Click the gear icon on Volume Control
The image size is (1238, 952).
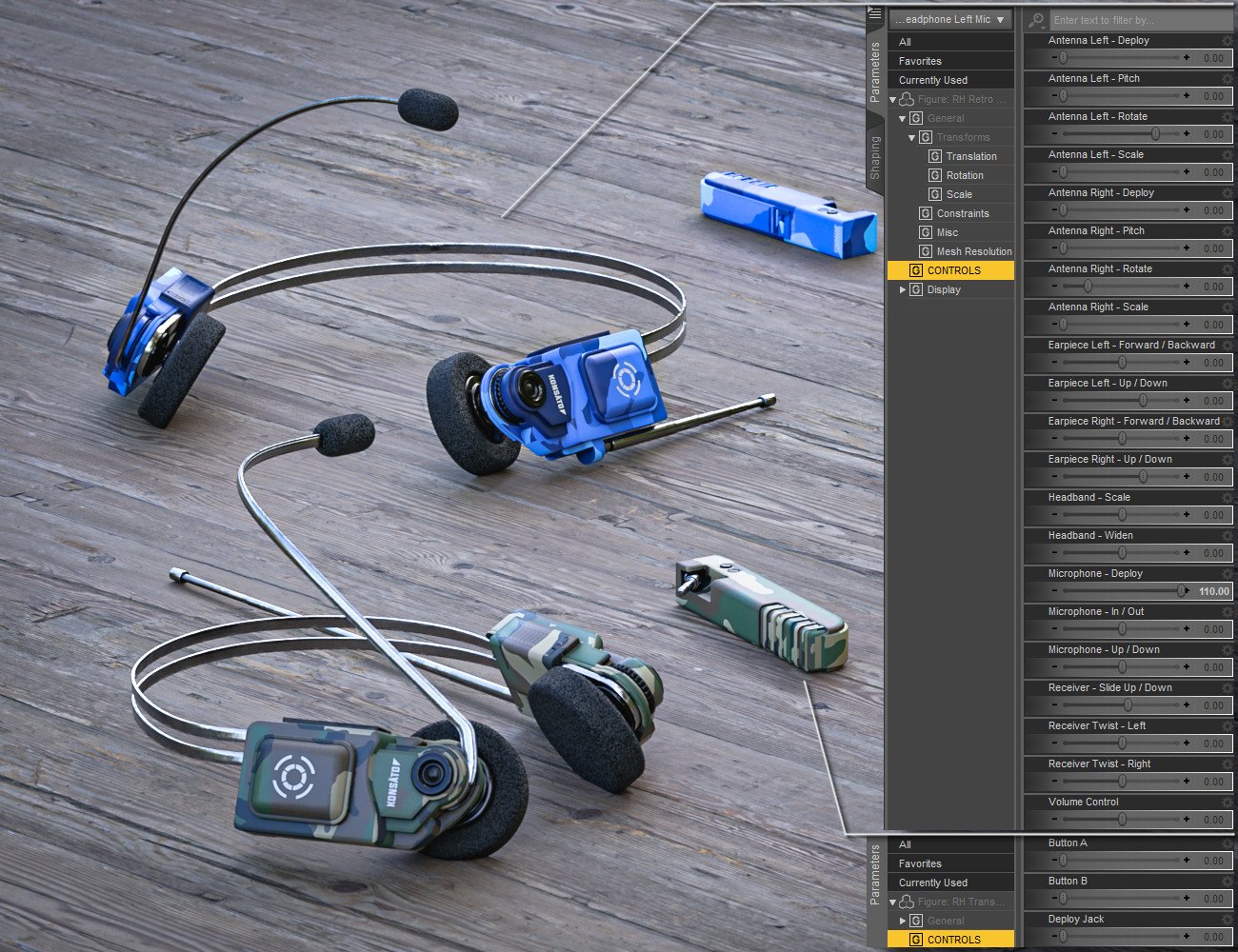coord(1227,802)
